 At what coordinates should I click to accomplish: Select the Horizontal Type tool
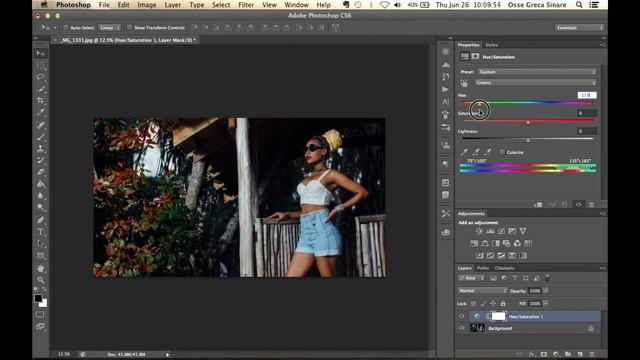pos(40,232)
